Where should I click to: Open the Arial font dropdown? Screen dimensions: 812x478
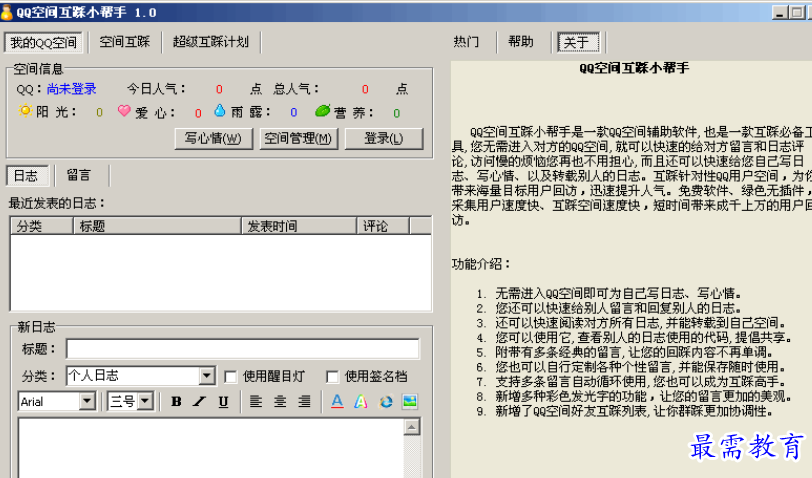(x=87, y=401)
